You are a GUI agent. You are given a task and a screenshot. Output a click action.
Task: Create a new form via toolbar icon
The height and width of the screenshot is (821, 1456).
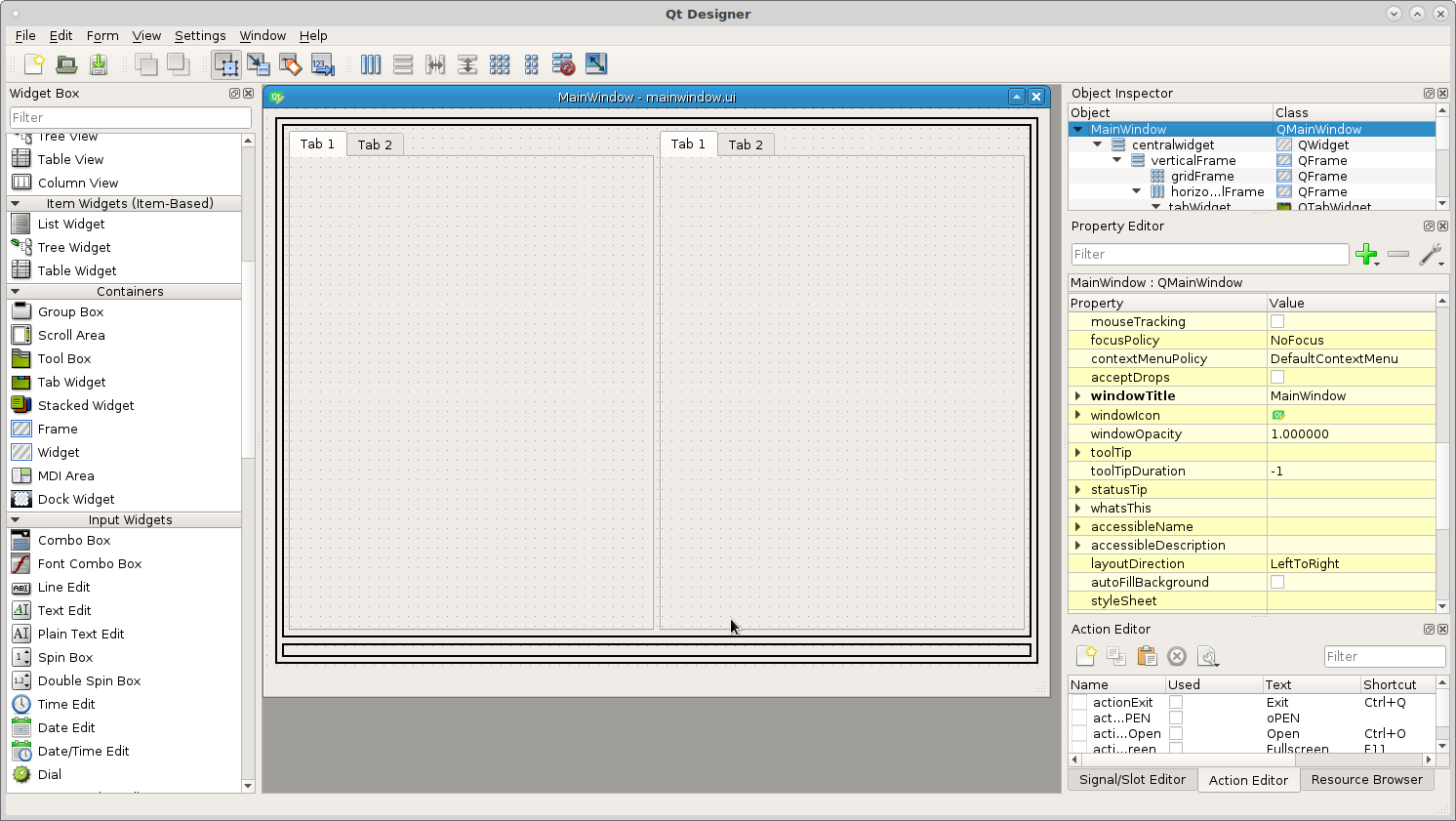(34, 64)
